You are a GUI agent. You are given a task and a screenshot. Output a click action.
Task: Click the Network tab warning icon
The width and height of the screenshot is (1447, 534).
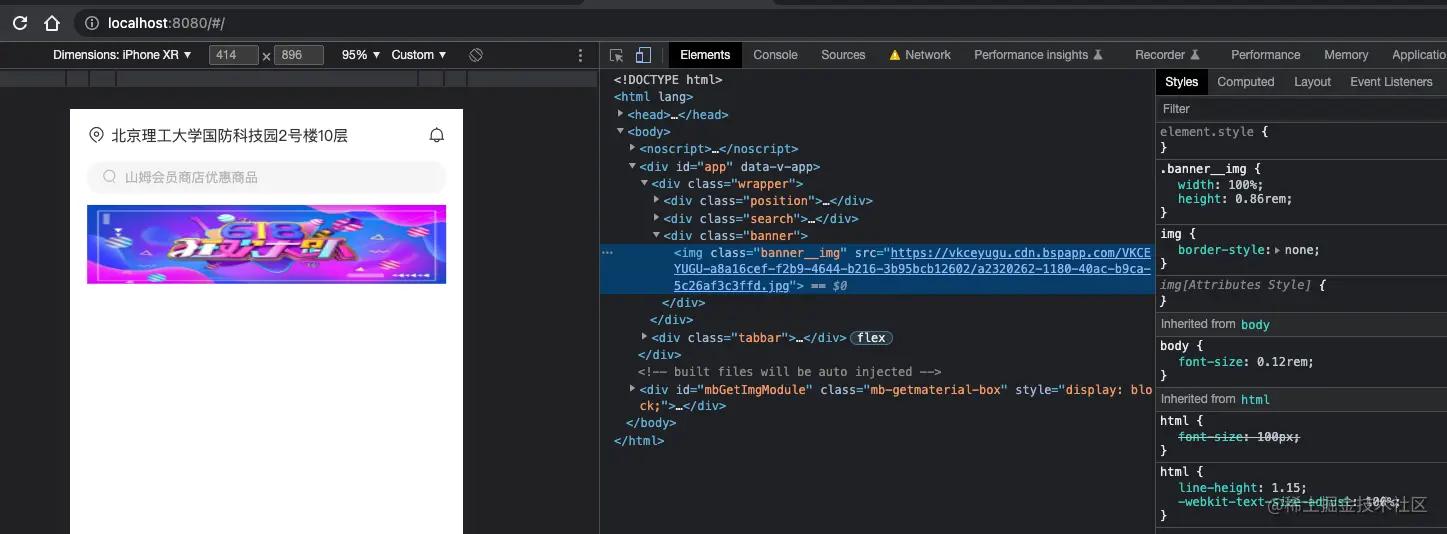click(894, 55)
